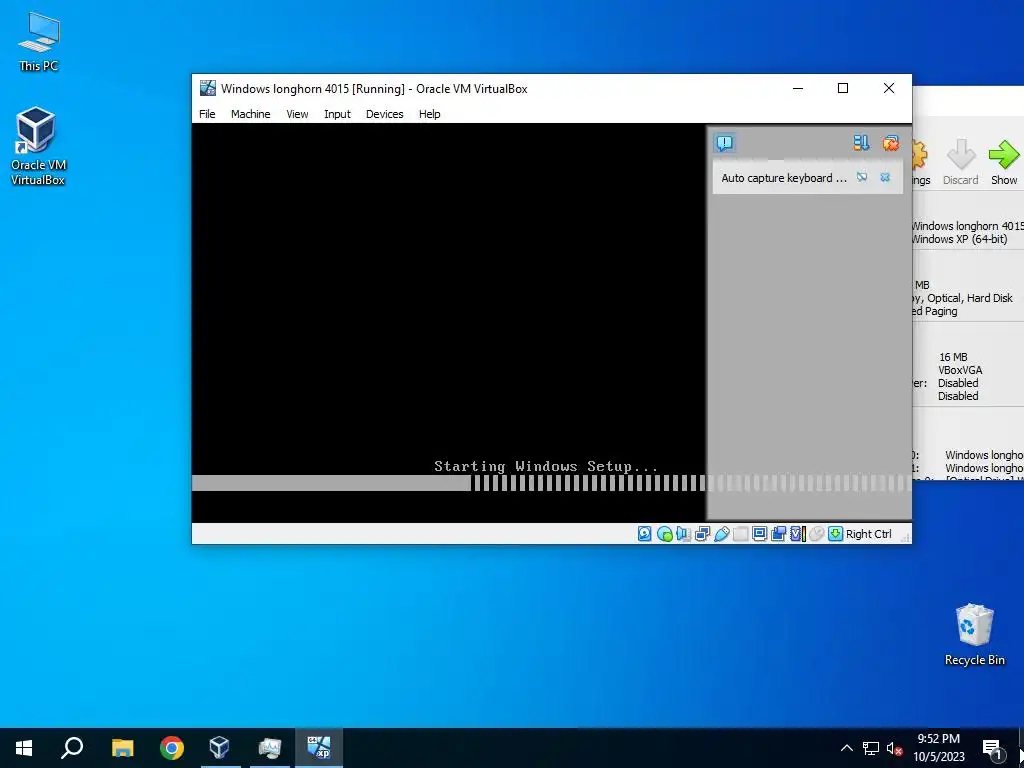Click 'VBoxVGA' graphics controller text in Manager
The image size is (1024, 768).
(960, 370)
